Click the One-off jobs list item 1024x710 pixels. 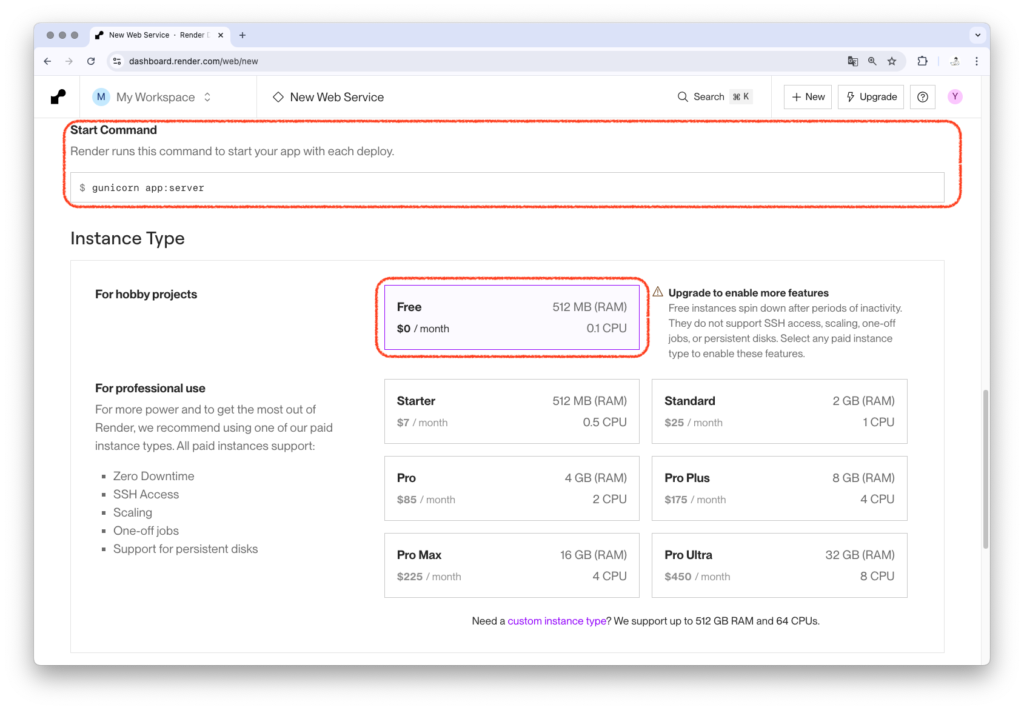point(146,531)
